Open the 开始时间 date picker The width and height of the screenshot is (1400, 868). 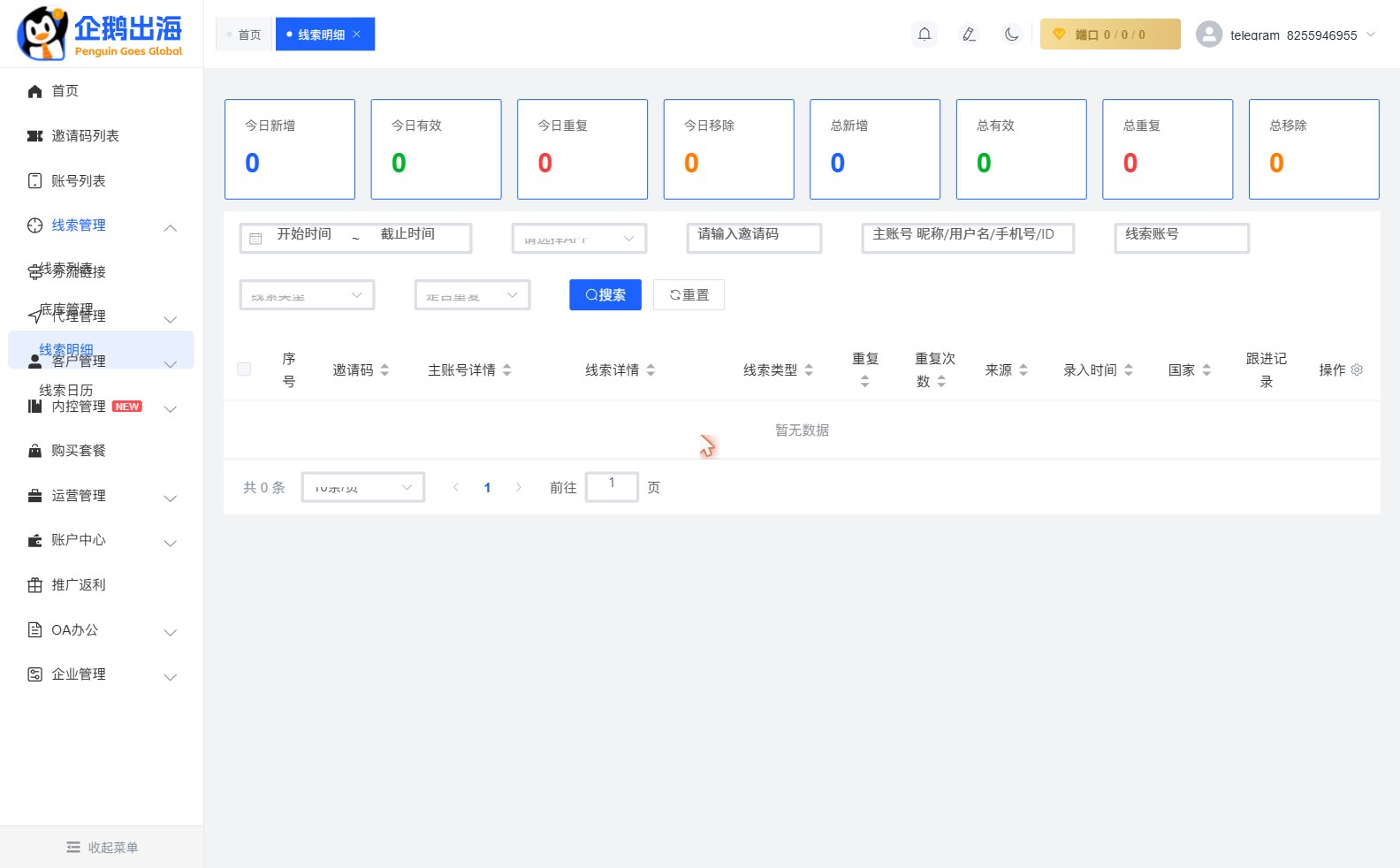tap(304, 234)
